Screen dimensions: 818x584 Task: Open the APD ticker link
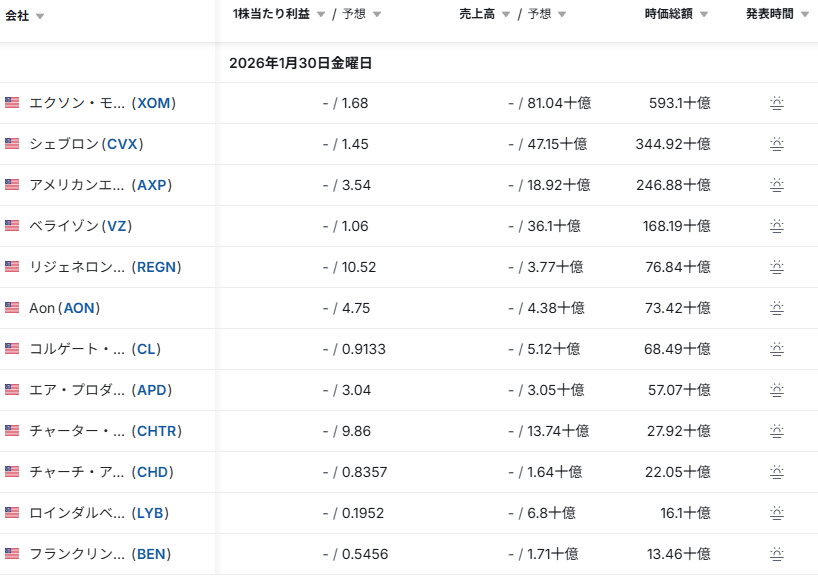coord(153,390)
